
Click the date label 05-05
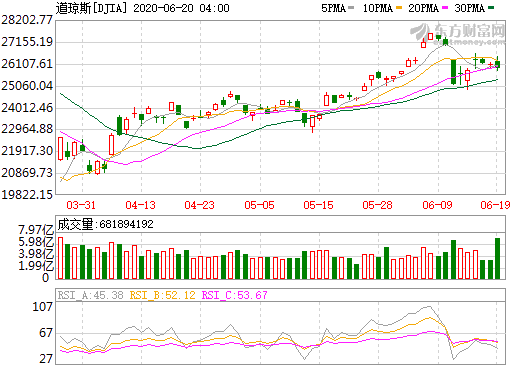259,205
